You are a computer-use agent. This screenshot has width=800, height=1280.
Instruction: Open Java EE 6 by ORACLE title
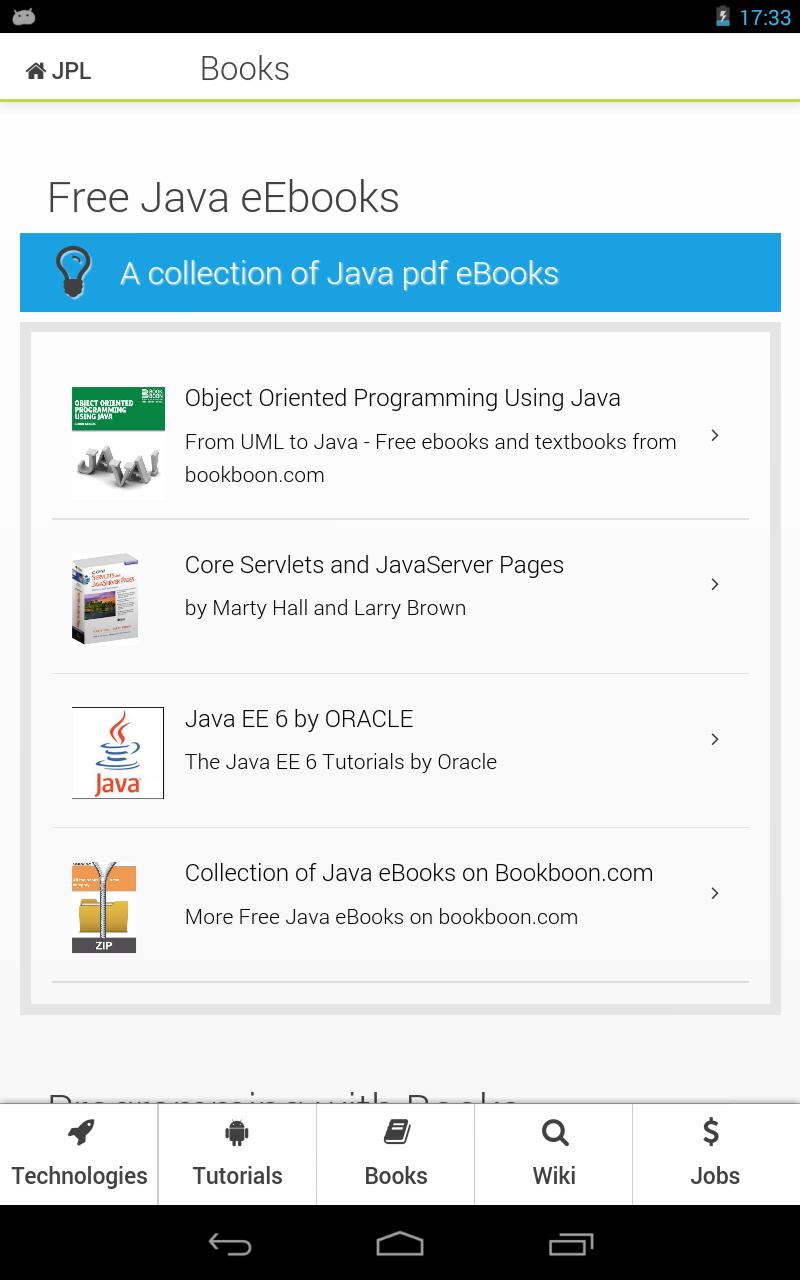tap(299, 719)
